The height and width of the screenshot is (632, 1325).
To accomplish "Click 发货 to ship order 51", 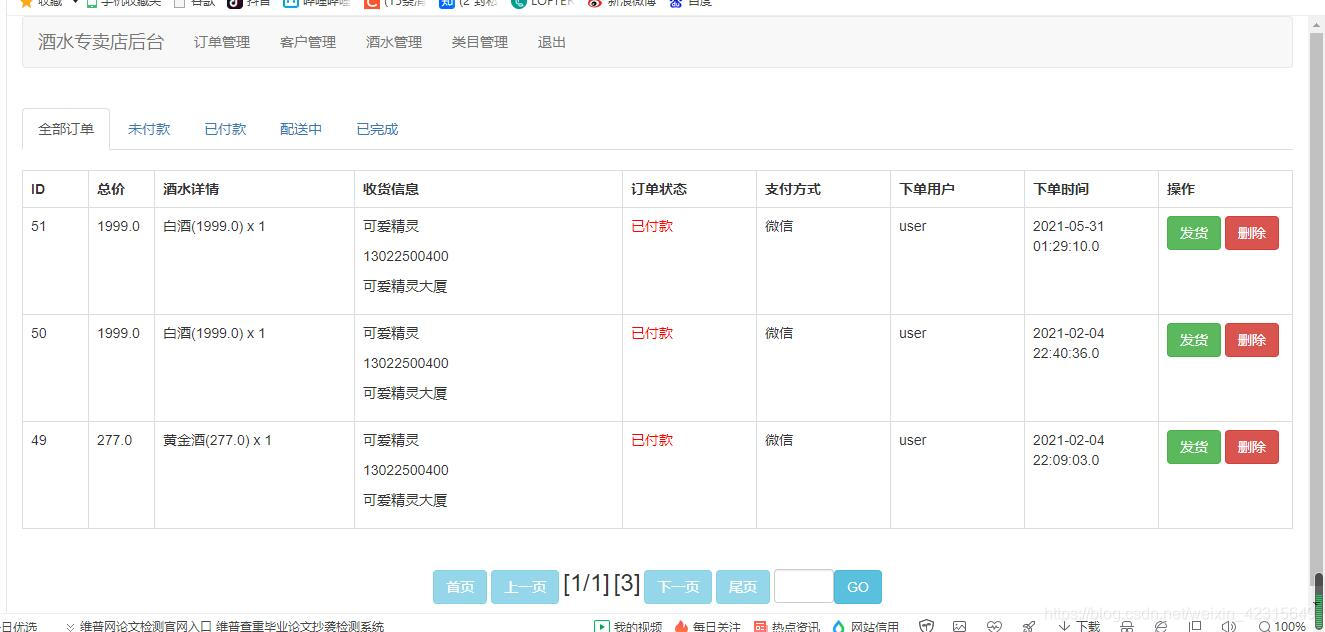I will click(x=1193, y=232).
